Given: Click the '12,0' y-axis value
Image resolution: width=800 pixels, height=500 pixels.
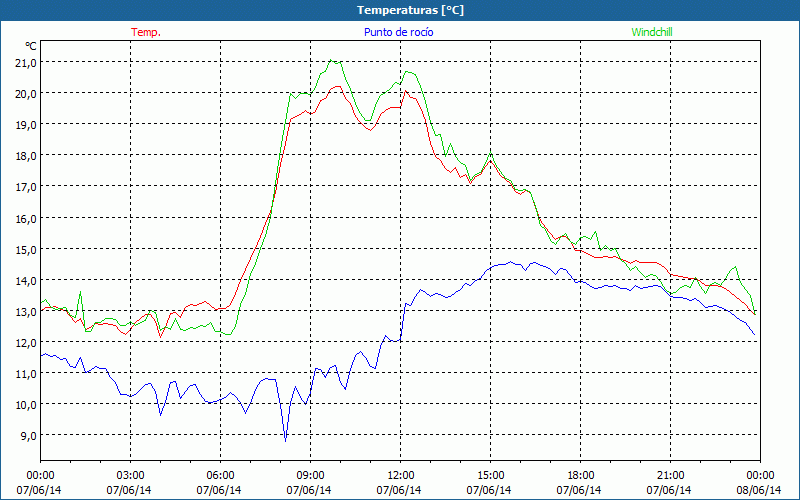Looking at the screenshot, I should tap(27, 342).
